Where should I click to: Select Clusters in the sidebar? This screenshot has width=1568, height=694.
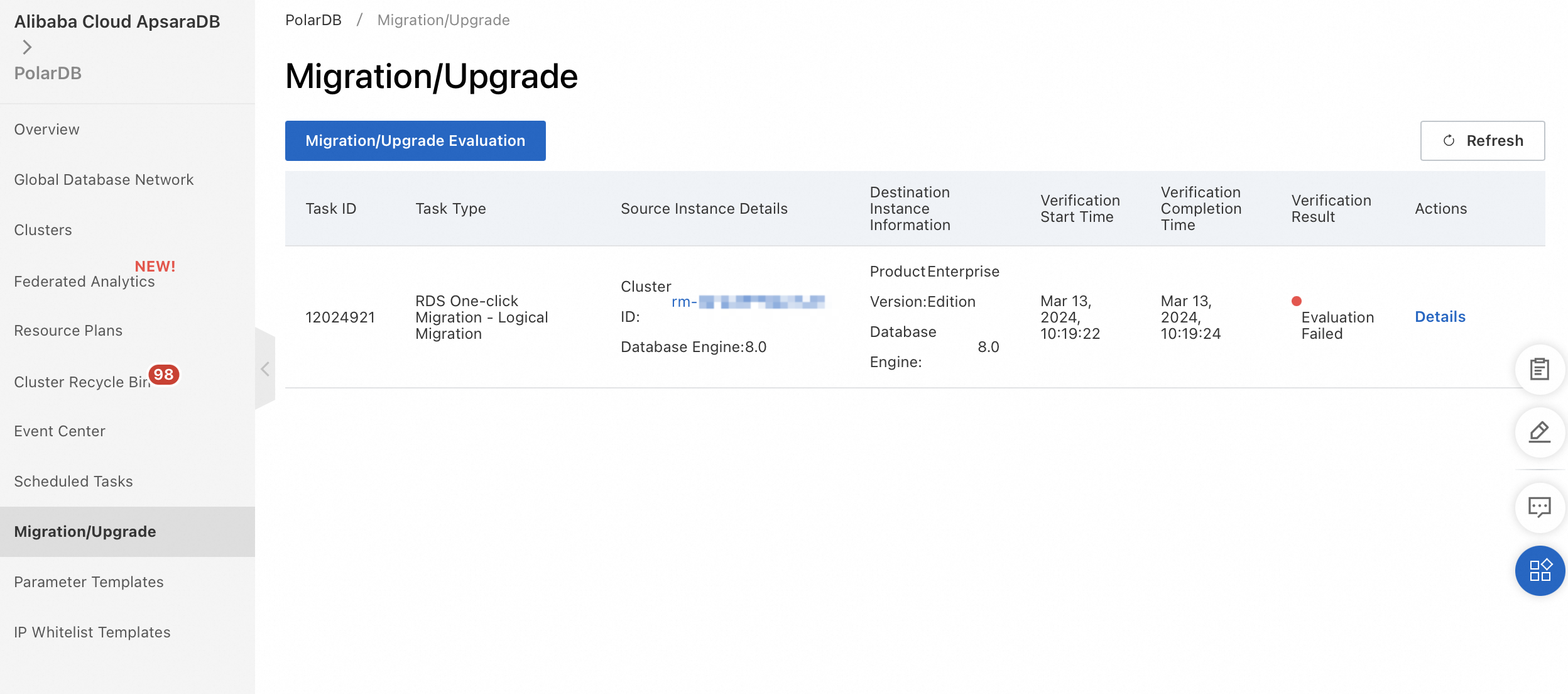click(43, 230)
